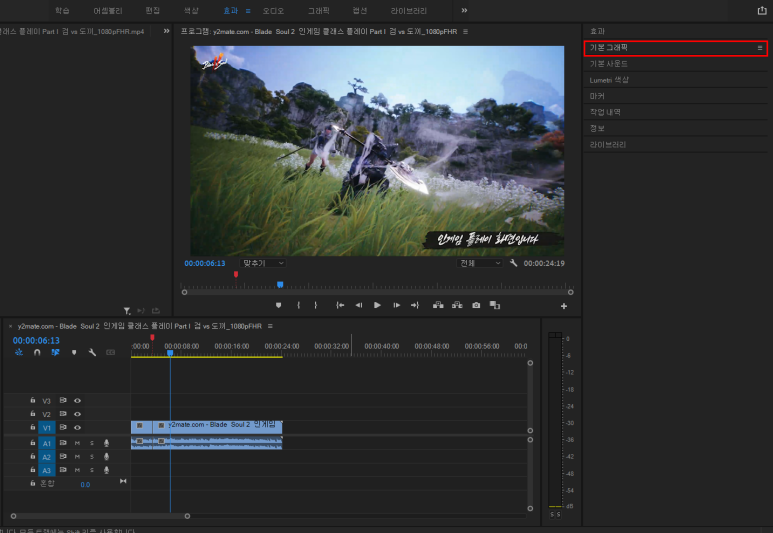Image resolution: width=773 pixels, height=533 pixels.
Task: Expand the source panel overflow arrows
Action: (x=166, y=31)
